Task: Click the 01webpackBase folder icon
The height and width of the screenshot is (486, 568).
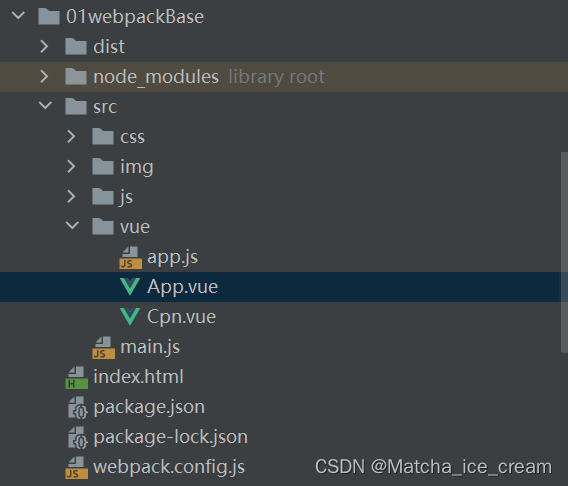Action: click(49, 17)
